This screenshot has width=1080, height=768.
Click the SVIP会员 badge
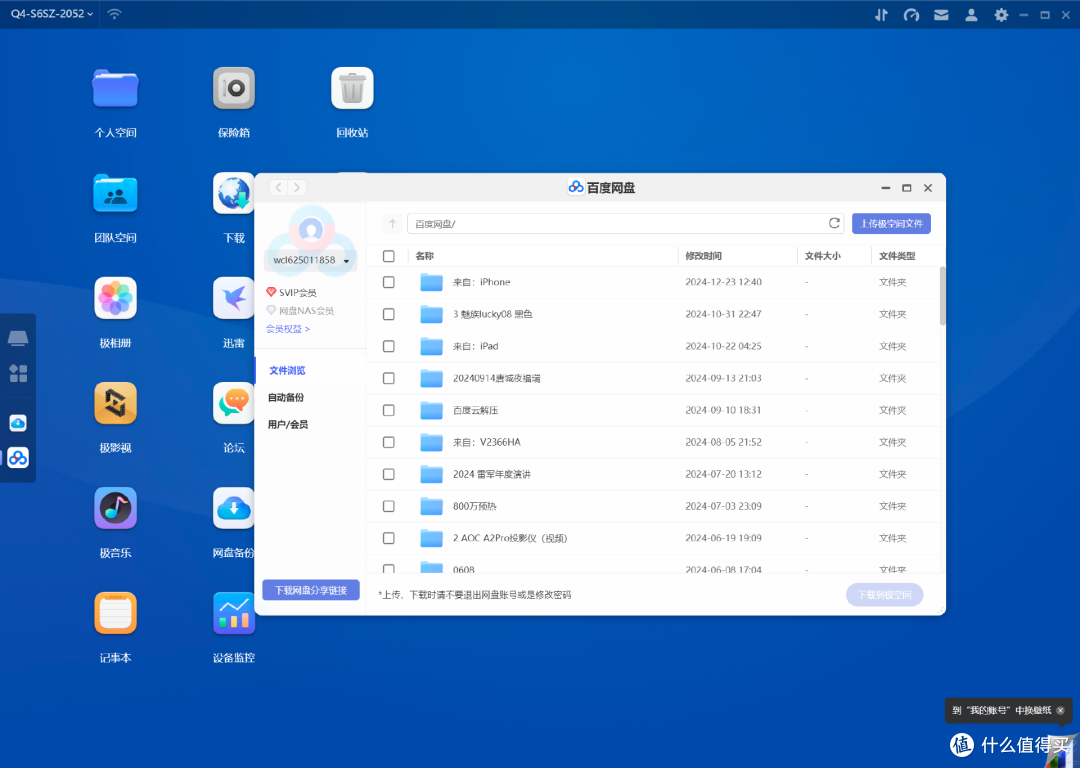[x=291, y=293]
